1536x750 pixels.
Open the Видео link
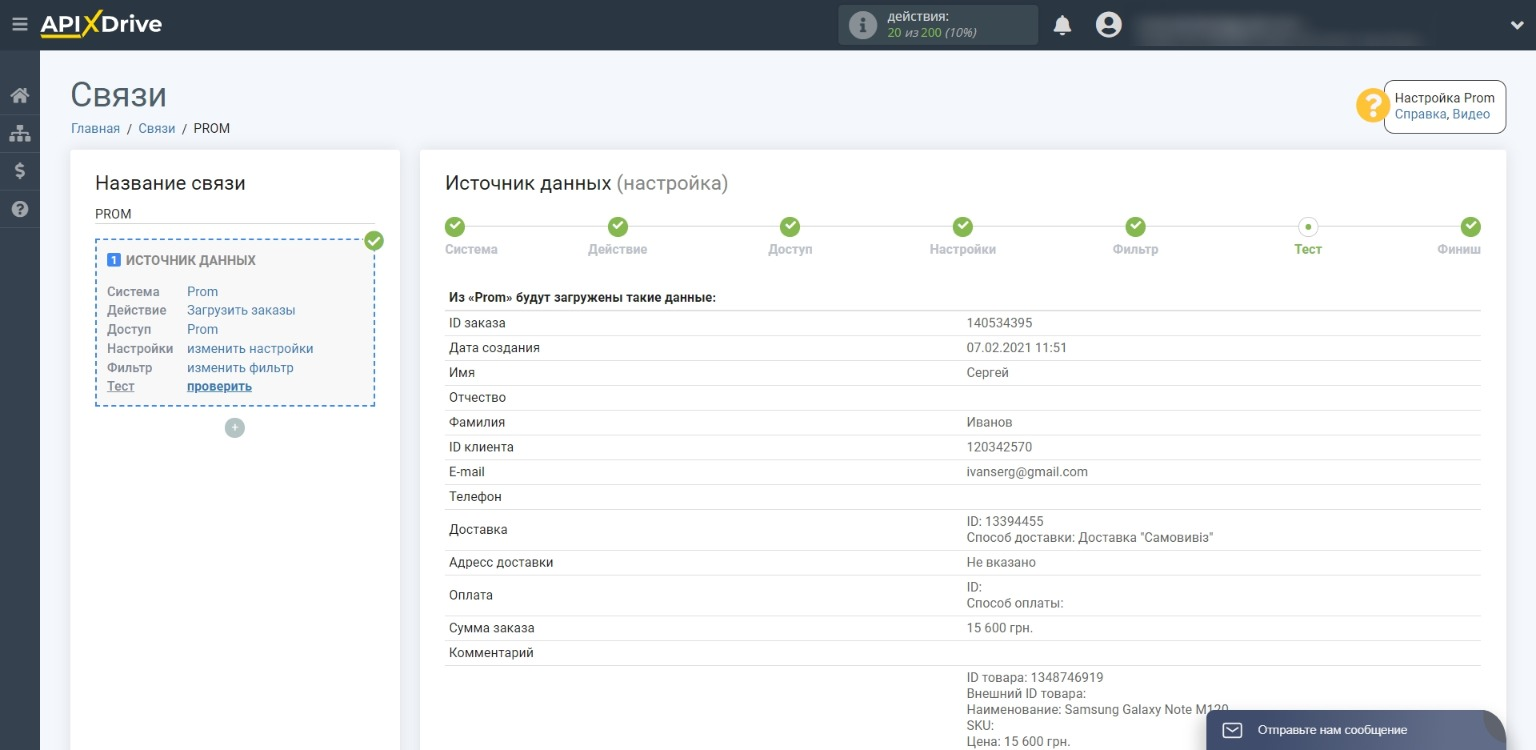tap(1471, 114)
